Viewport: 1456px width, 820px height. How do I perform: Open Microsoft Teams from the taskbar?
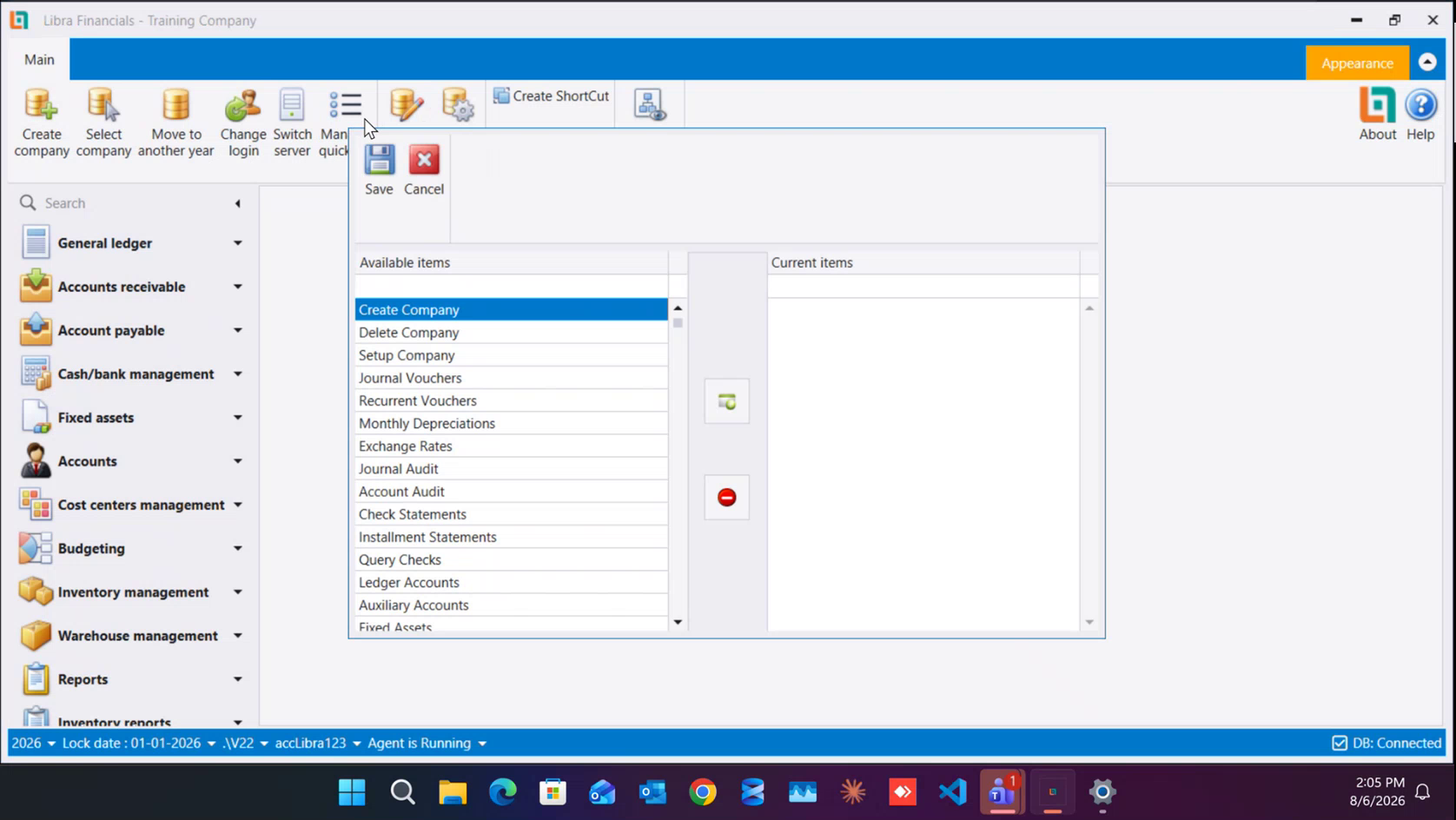[x=1002, y=791]
